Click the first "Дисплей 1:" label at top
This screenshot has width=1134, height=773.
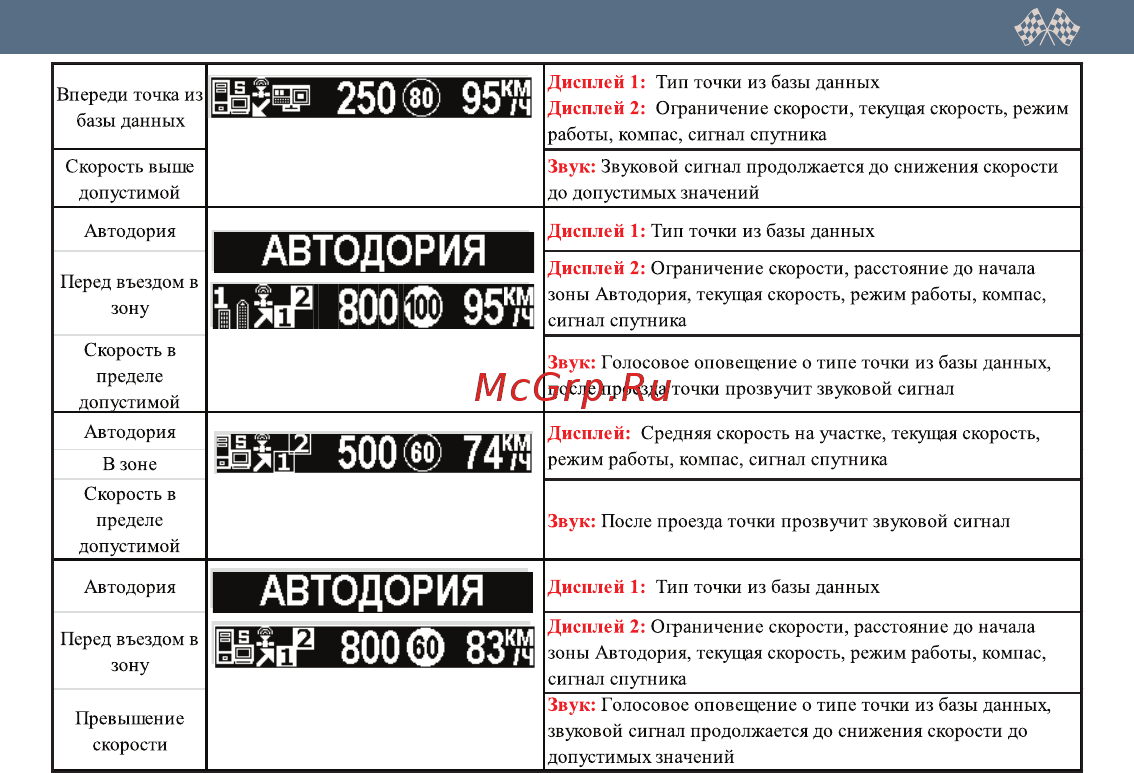pos(596,82)
